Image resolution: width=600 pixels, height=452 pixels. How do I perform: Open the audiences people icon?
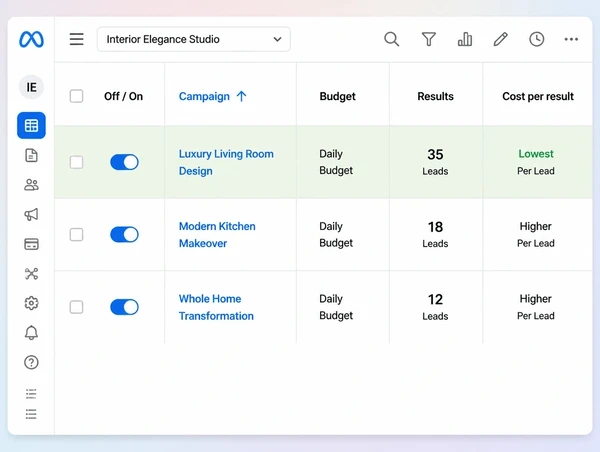31,185
